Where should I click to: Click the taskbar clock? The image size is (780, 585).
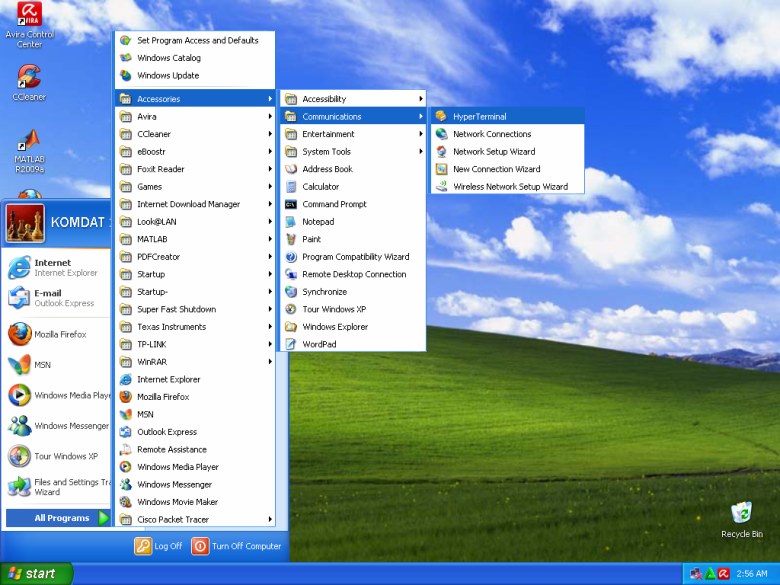point(752,574)
